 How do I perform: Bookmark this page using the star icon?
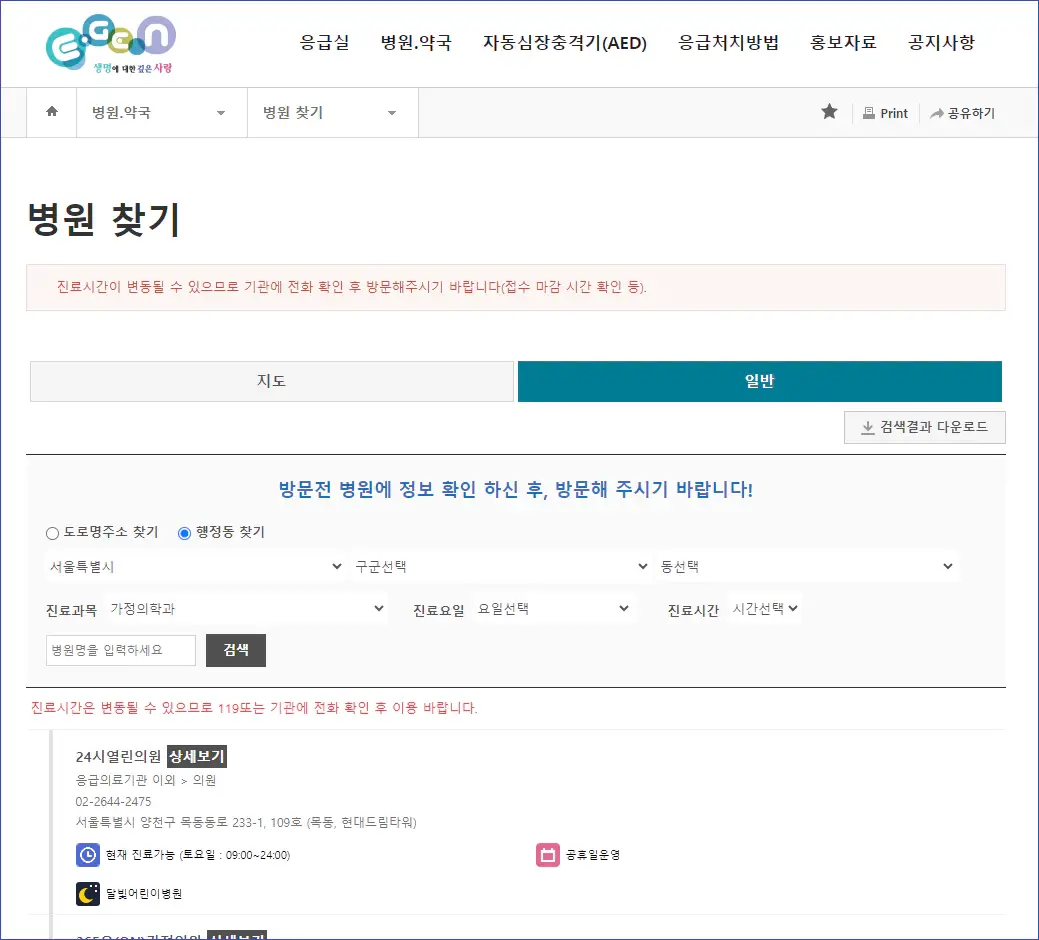click(828, 112)
